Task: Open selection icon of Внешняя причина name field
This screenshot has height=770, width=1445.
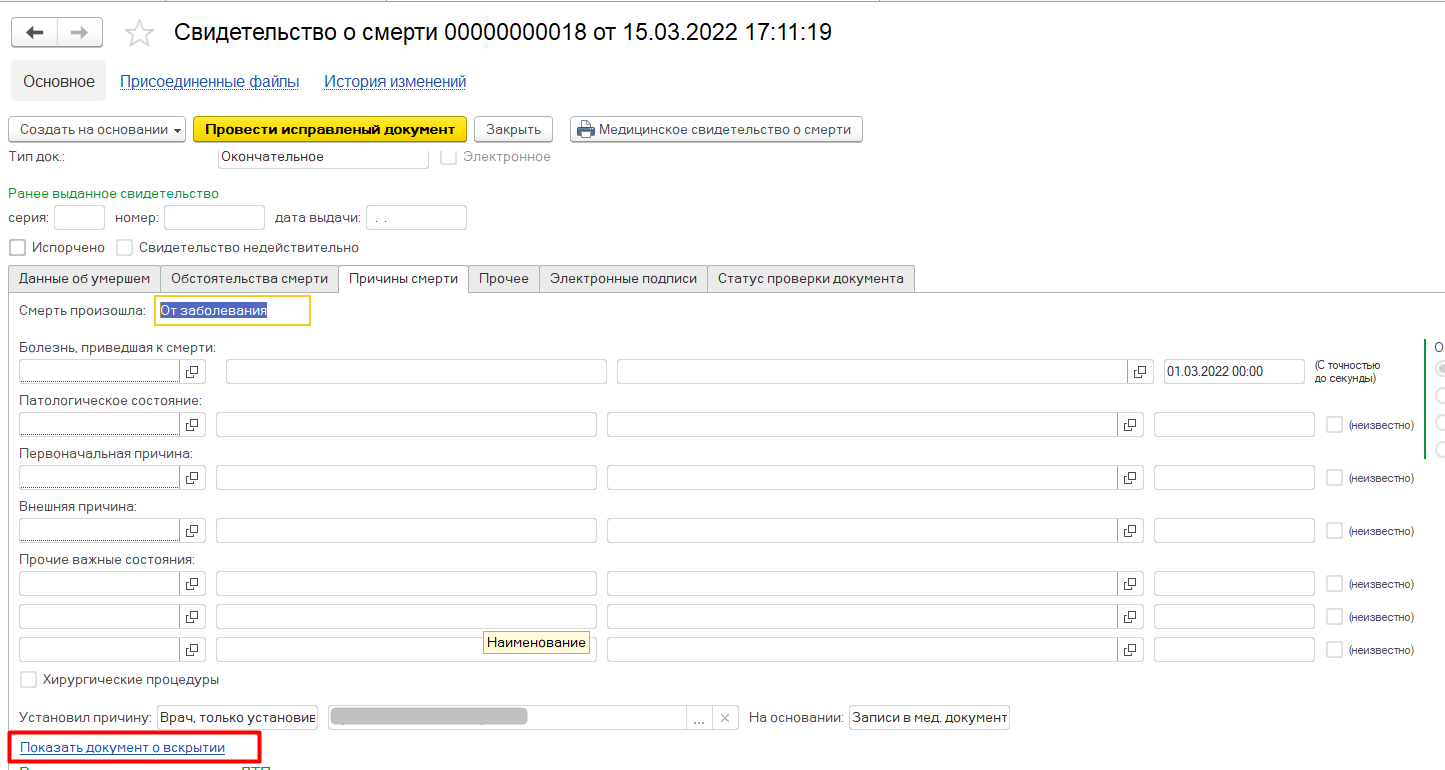Action: pyautogui.click(x=1130, y=530)
